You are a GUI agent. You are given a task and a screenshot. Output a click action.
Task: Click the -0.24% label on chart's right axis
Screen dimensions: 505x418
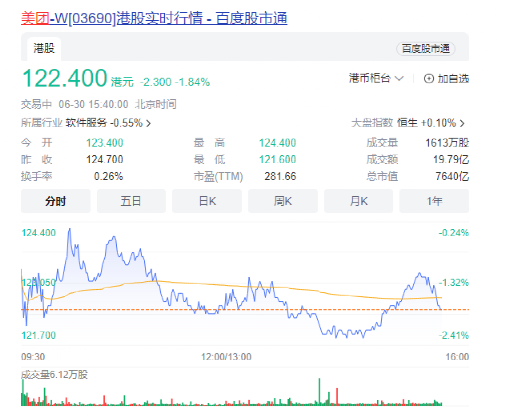point(454,233)
